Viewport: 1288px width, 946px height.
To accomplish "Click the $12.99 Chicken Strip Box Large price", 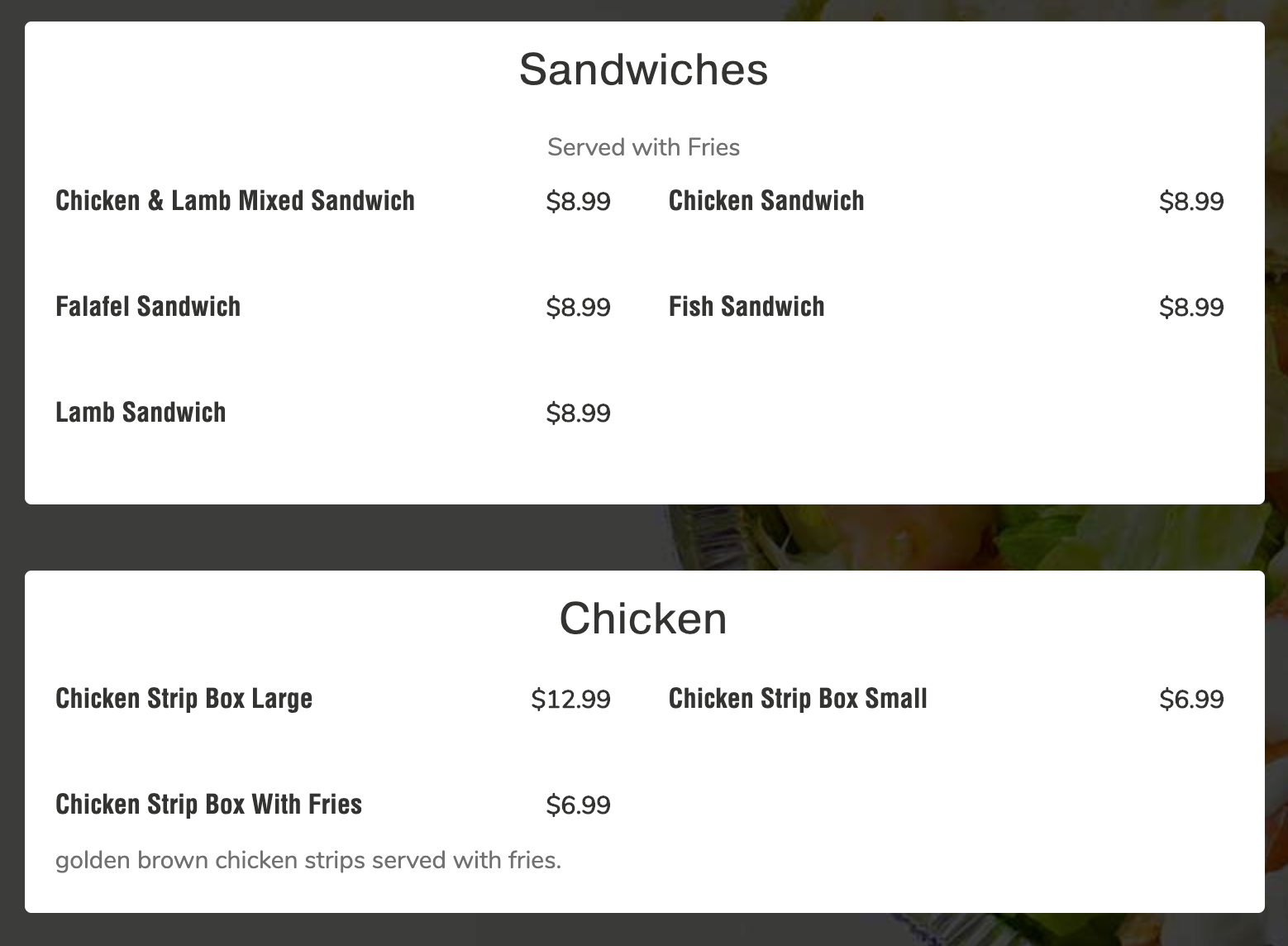I will [570, 700].
